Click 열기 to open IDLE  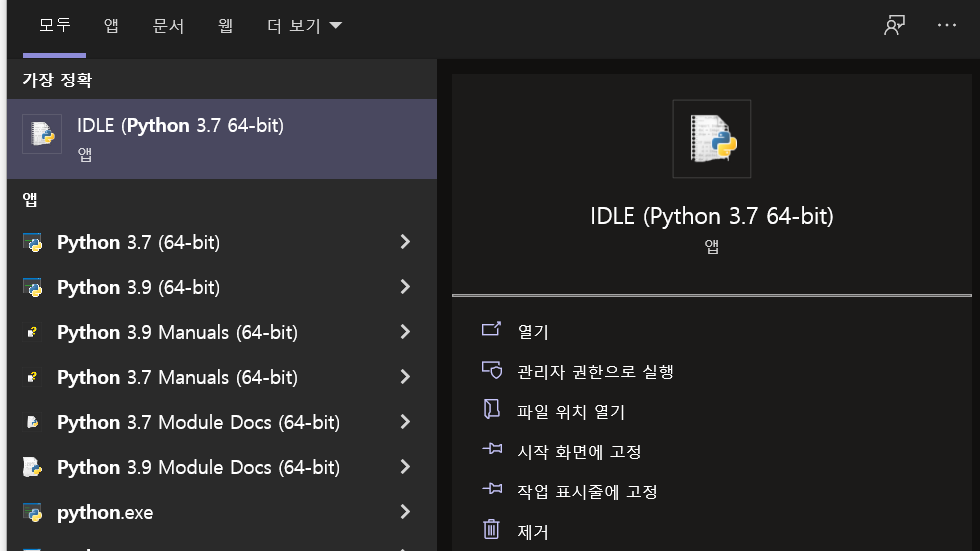coord(533,332)
